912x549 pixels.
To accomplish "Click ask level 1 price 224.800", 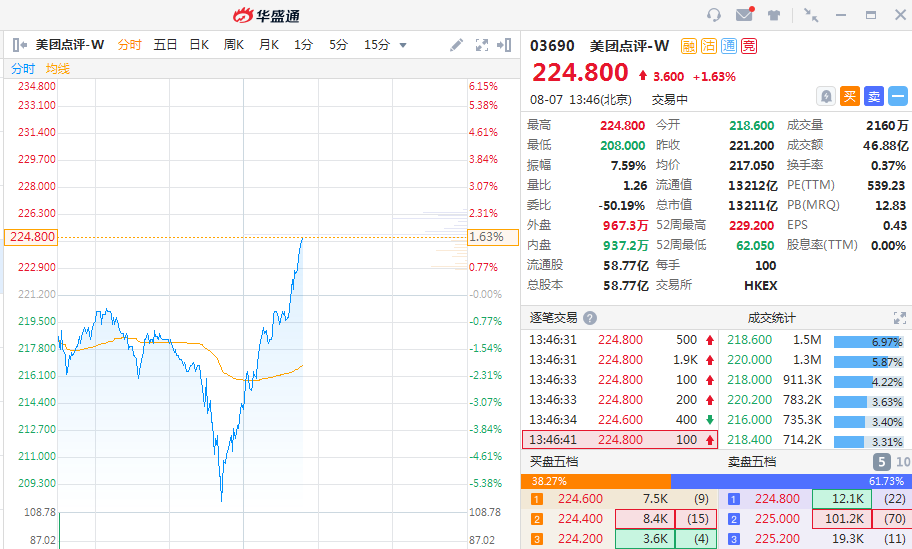I will [778, 499].
